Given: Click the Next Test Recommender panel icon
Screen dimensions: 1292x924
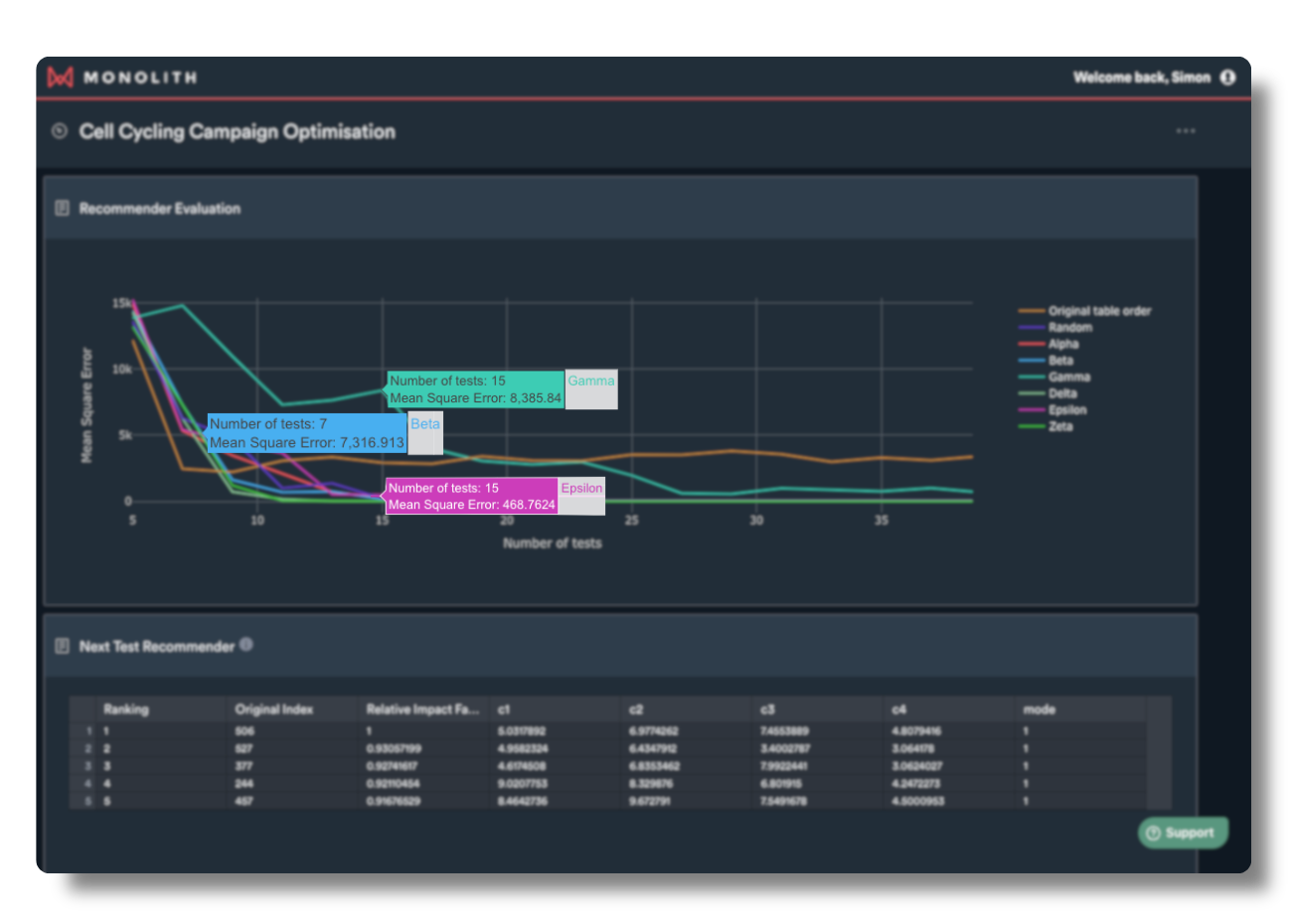Looking at the screenshot, I should point(62,646).
